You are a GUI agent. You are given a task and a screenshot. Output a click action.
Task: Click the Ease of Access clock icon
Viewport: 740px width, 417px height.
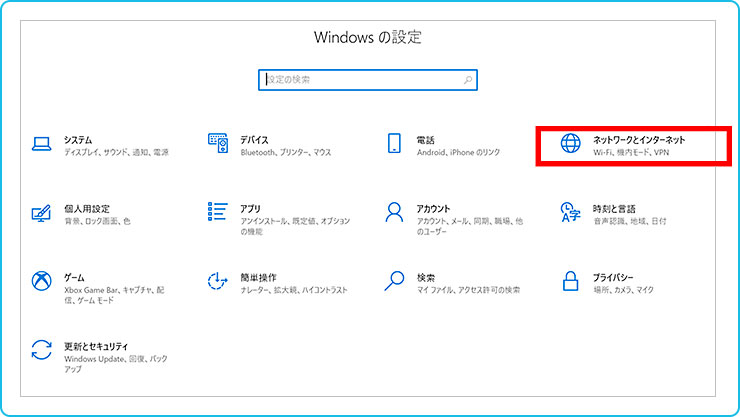218,281
